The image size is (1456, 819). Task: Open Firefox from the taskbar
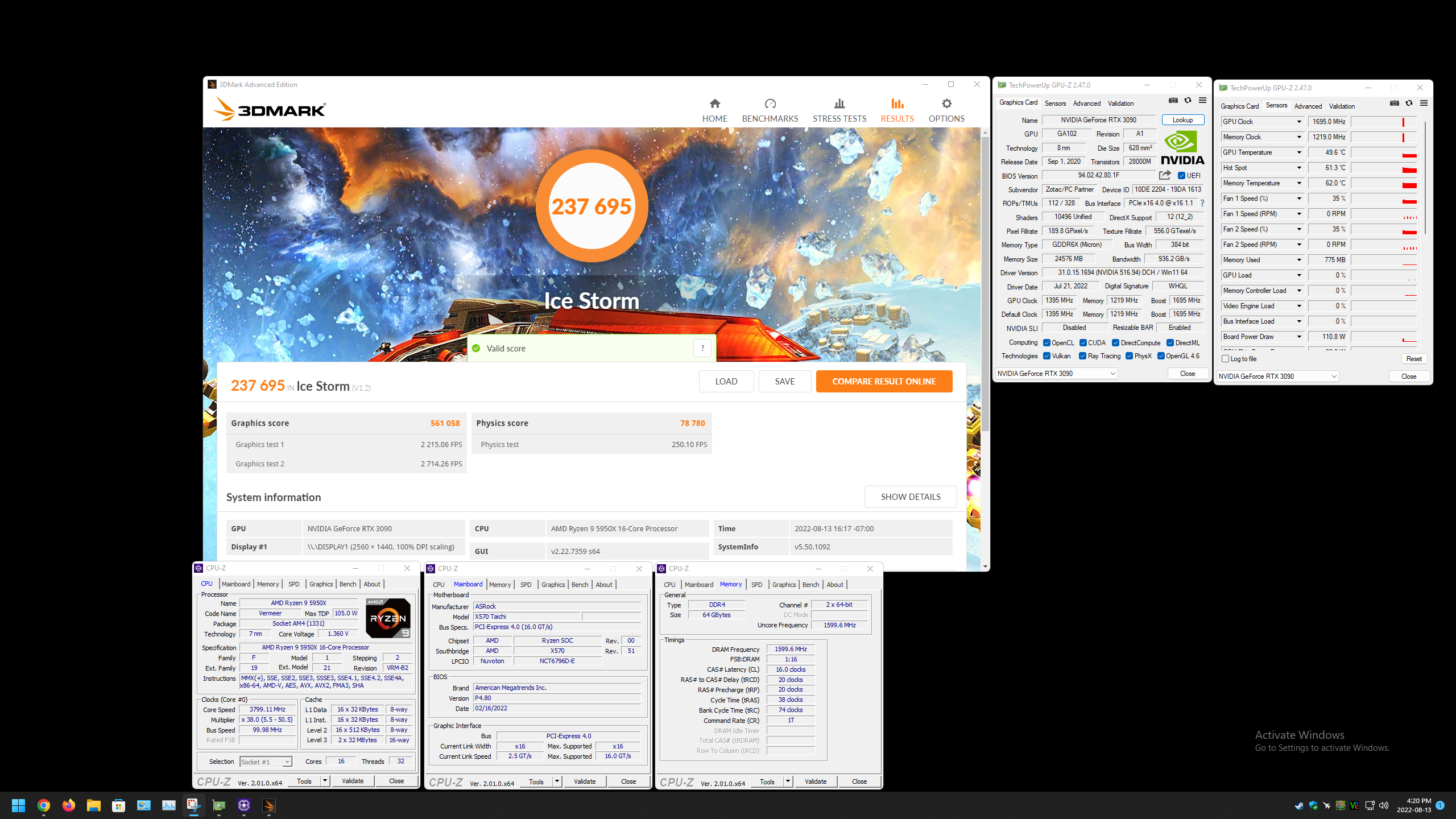click(68, 805)
